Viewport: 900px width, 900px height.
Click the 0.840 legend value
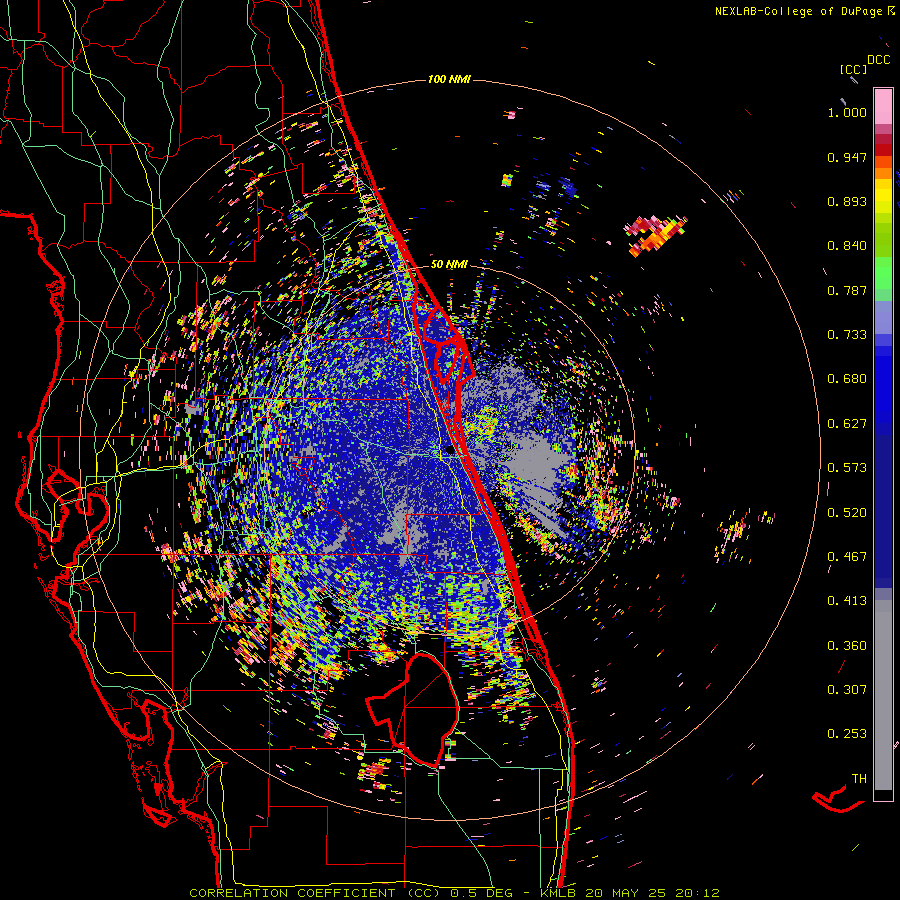pyautogui.click(x=847, y=246)
